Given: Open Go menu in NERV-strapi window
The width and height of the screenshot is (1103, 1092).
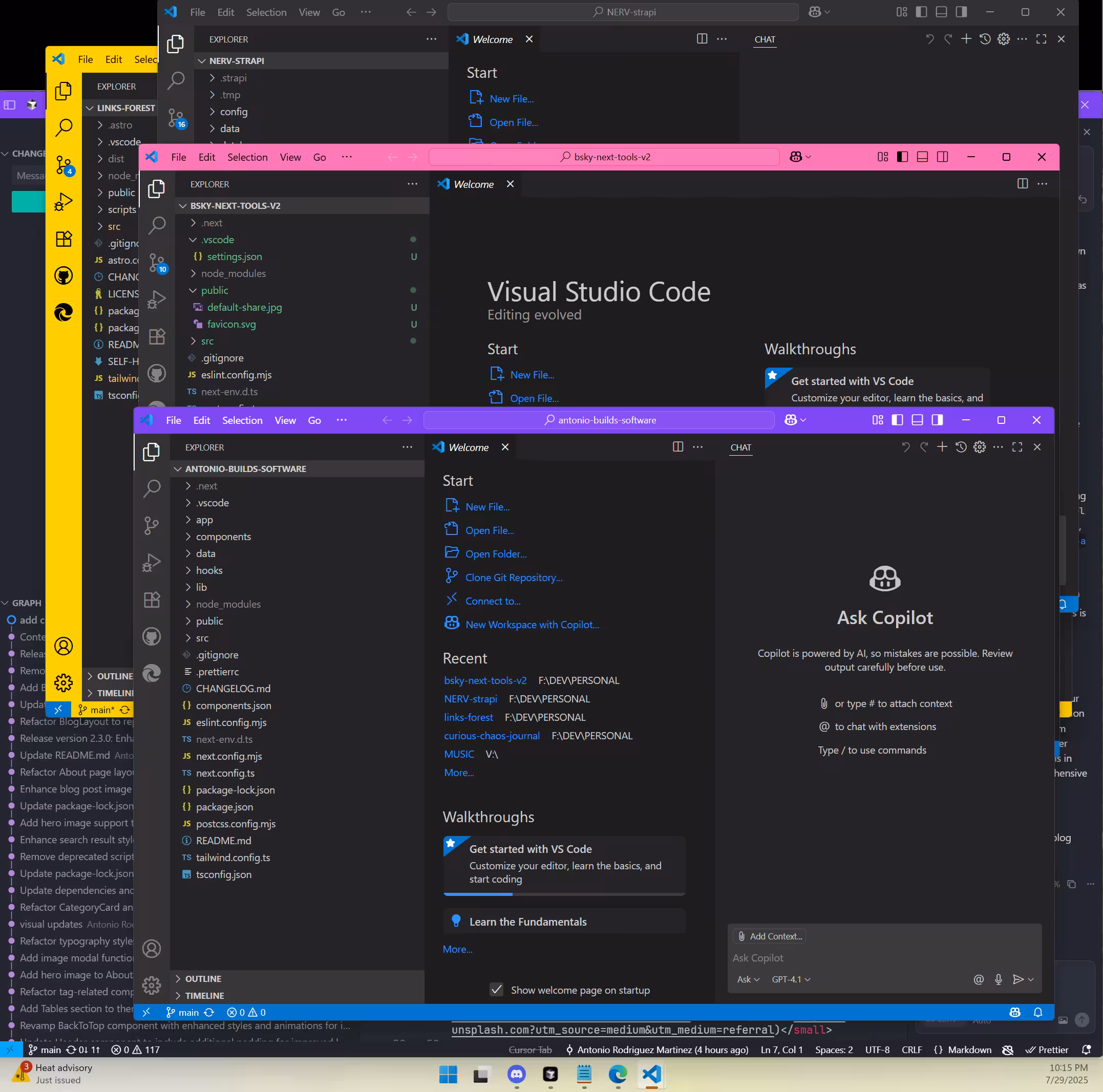Looking at the screenshot, I should tap(338, 12).
